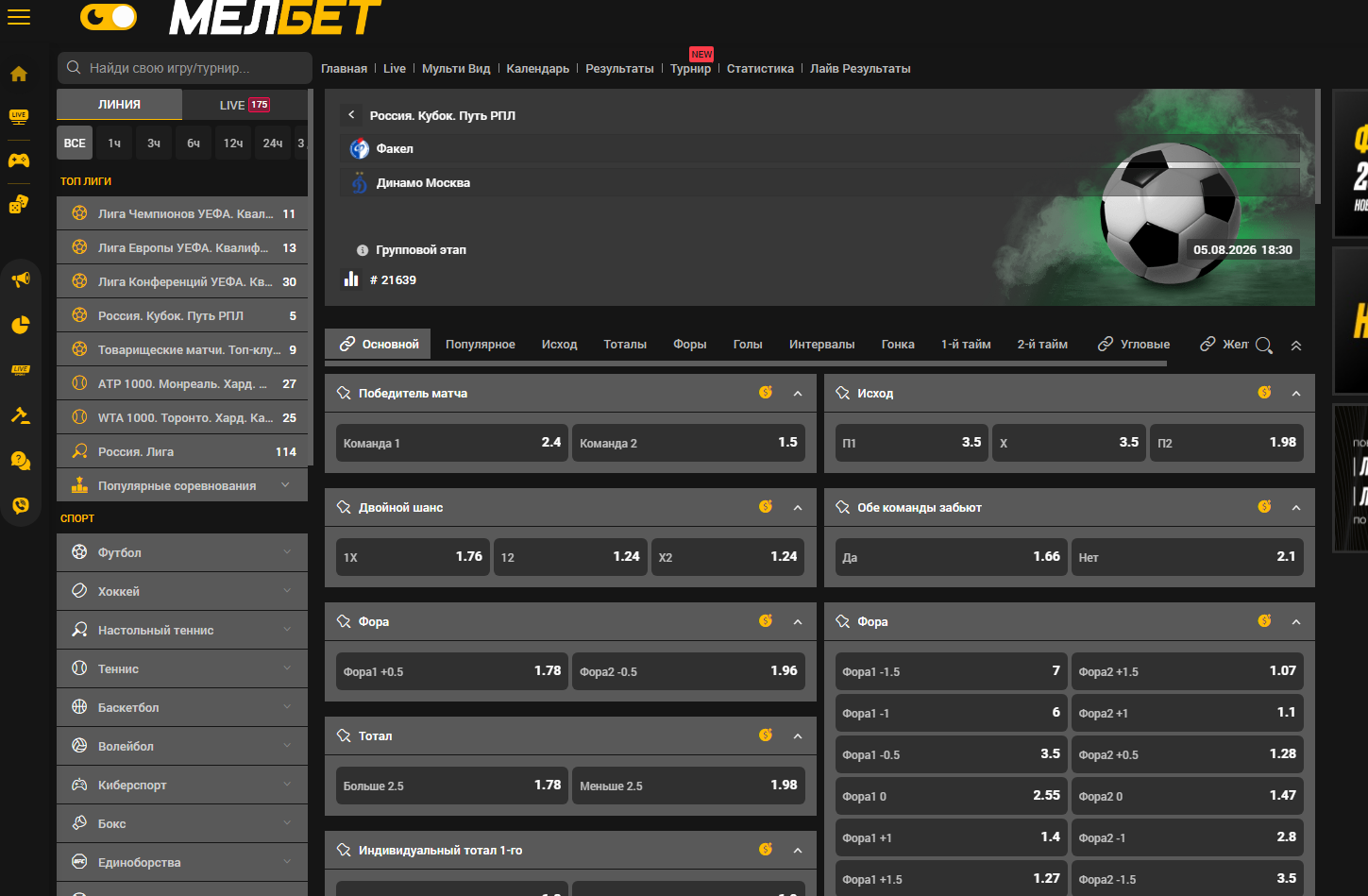Screen dimensions: 1368x896
Task: Bet on П2 at 1.98
Action: pos(1226,443)
